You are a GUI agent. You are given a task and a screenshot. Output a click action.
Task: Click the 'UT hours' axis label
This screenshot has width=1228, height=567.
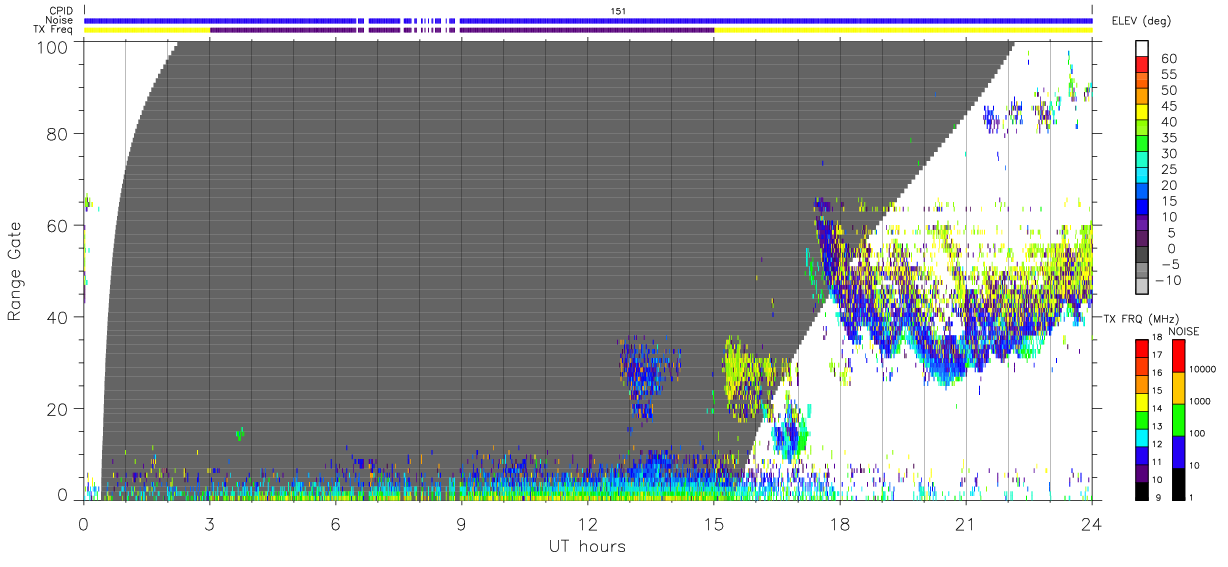click(x=587, y=546)
